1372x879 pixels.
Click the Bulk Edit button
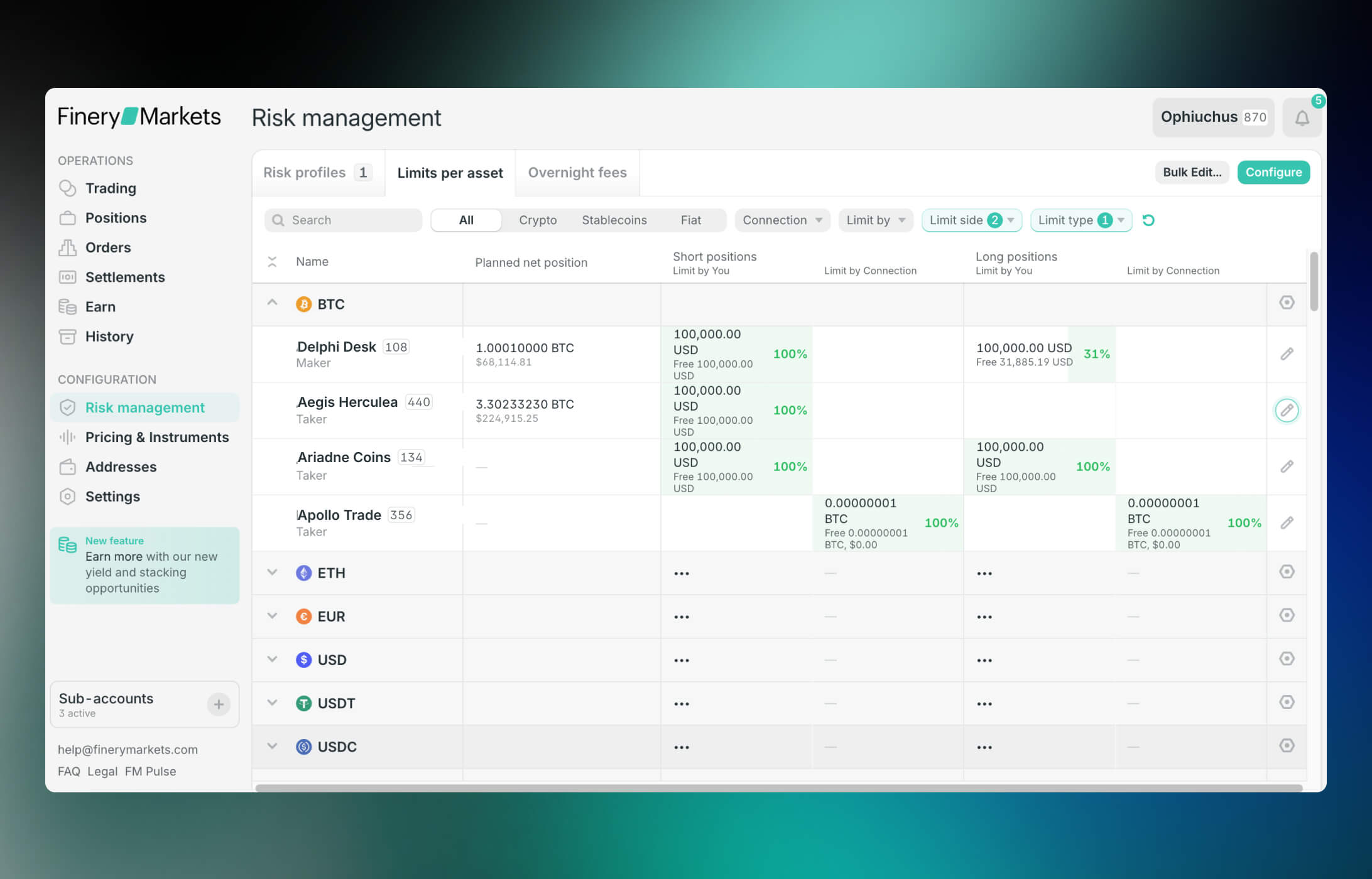tap(1192, 173)
